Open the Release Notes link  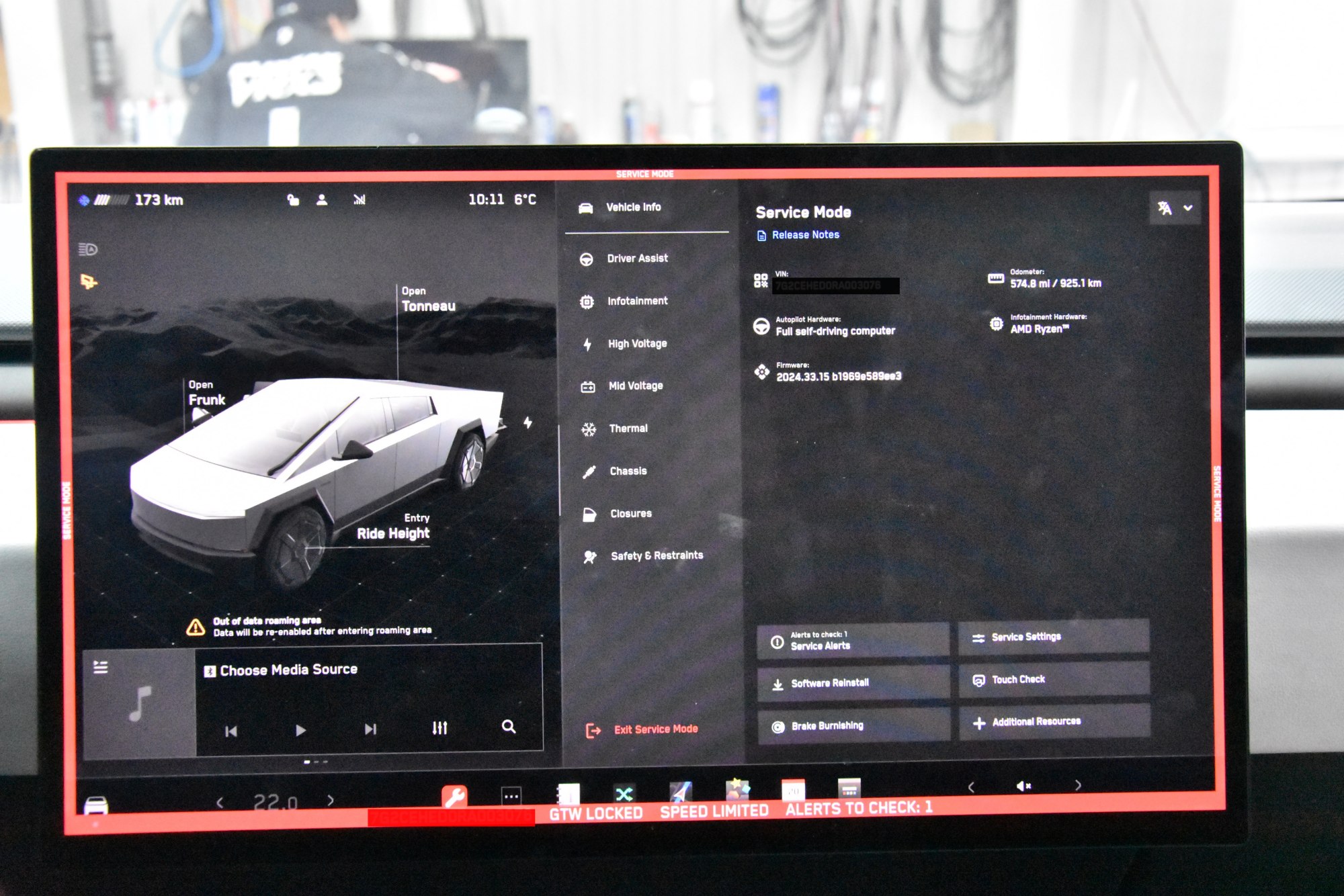pyautogui.click(x=805, y=235)
